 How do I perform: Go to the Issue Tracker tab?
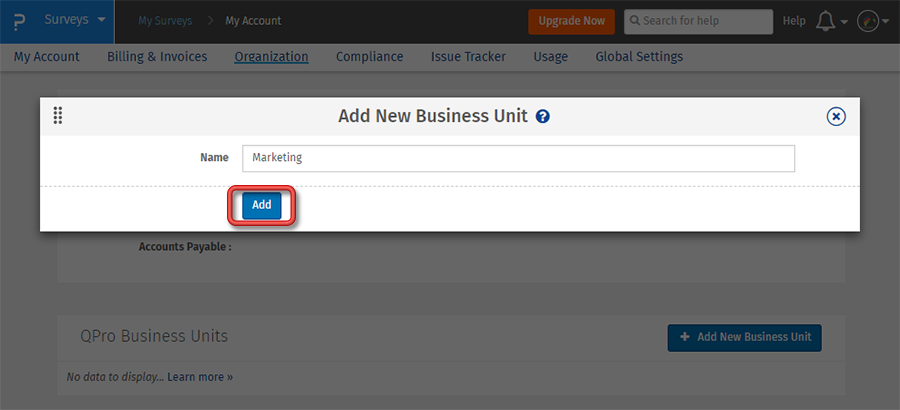click(468, 57)
